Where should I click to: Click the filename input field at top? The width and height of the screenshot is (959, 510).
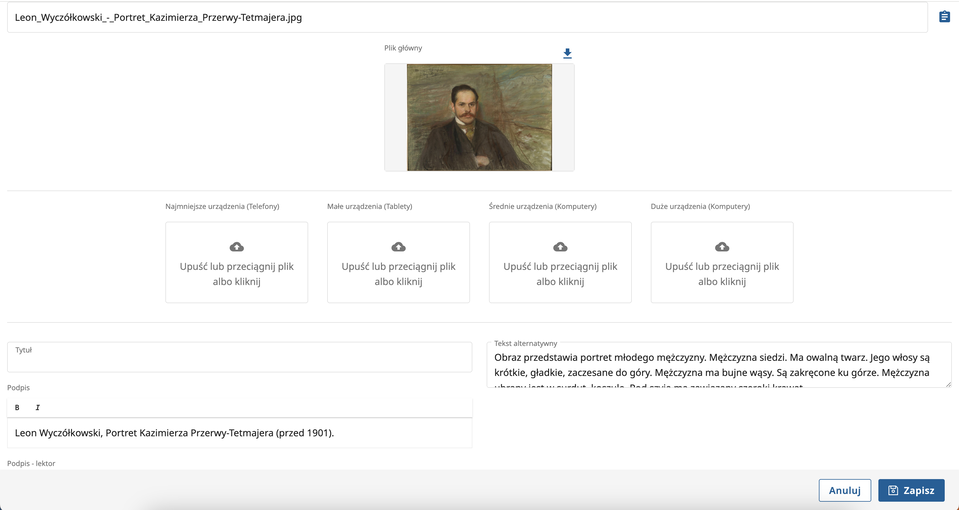466,18
